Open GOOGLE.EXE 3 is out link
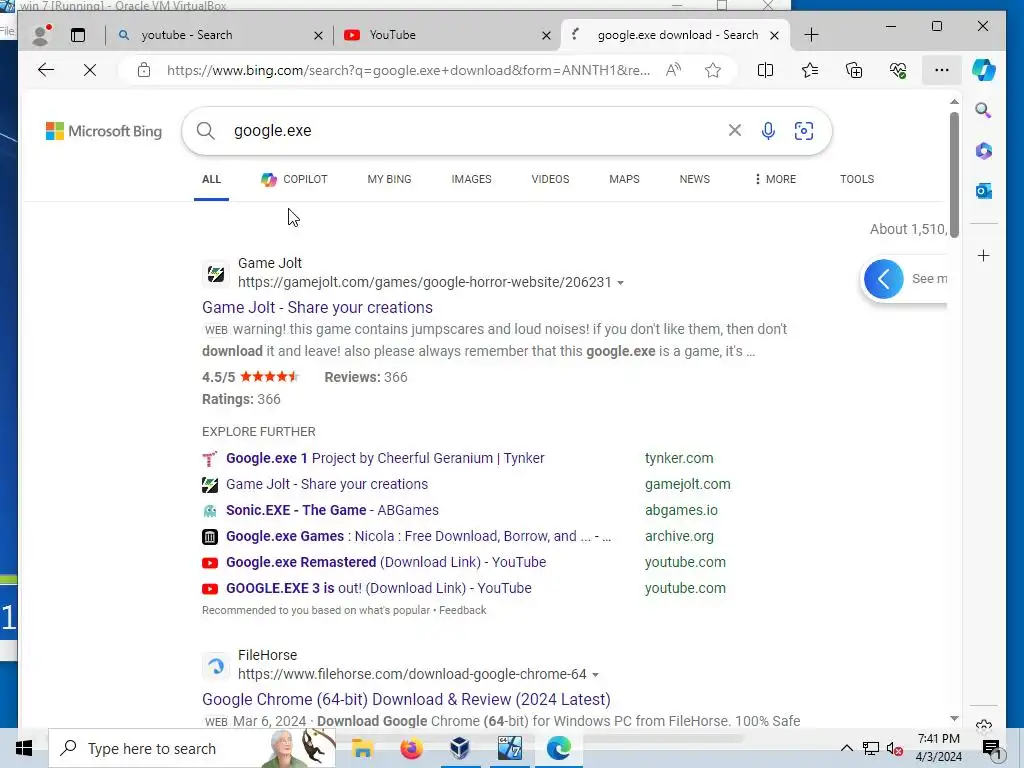This screenshot has width=1024, height=768. click(x=379, y=588)
